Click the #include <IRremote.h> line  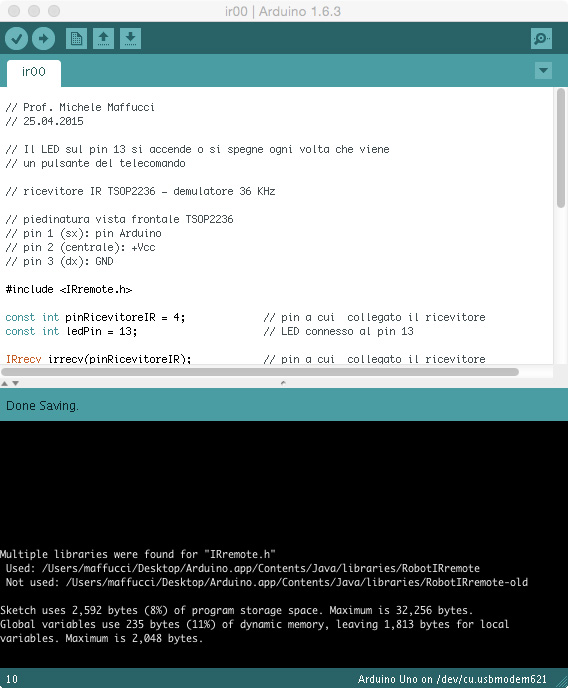coord(69,290)
